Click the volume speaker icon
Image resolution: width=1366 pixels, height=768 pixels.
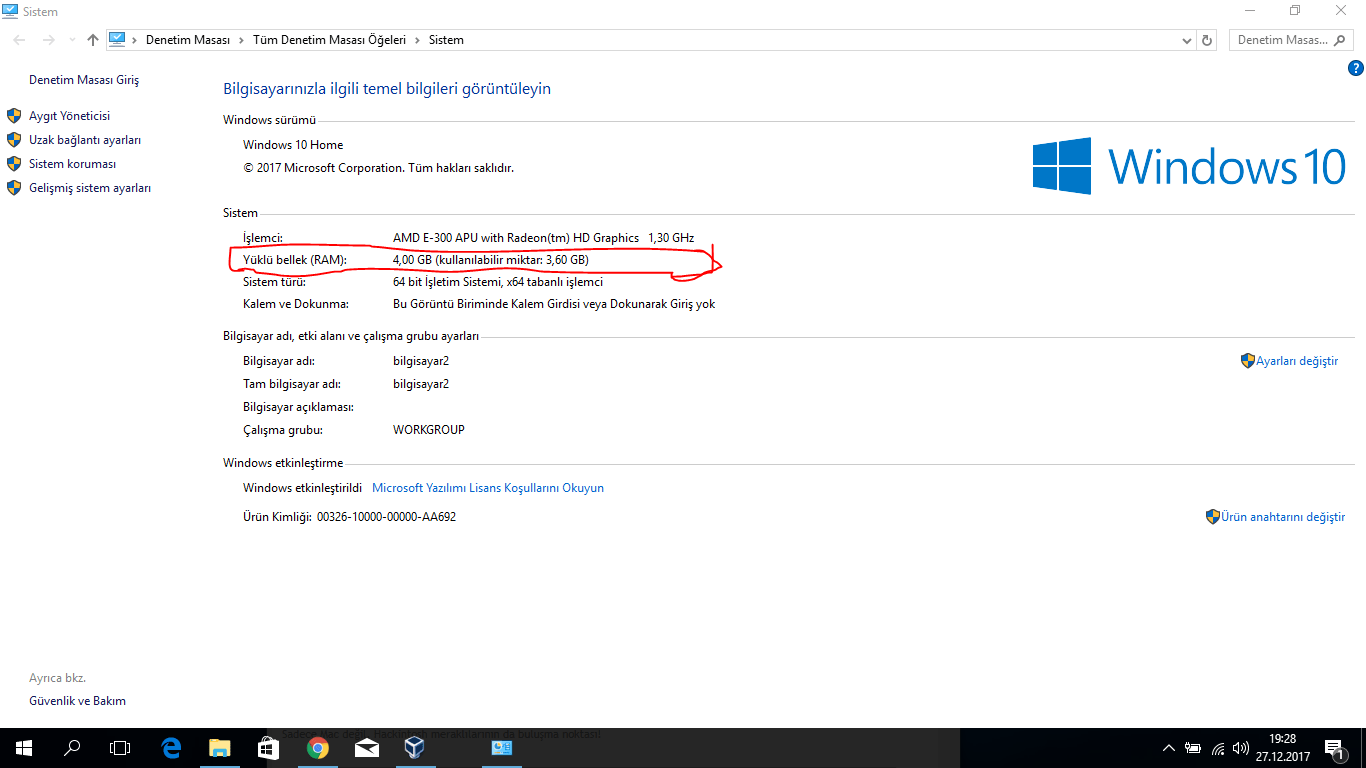click(x=1241, y=748)
